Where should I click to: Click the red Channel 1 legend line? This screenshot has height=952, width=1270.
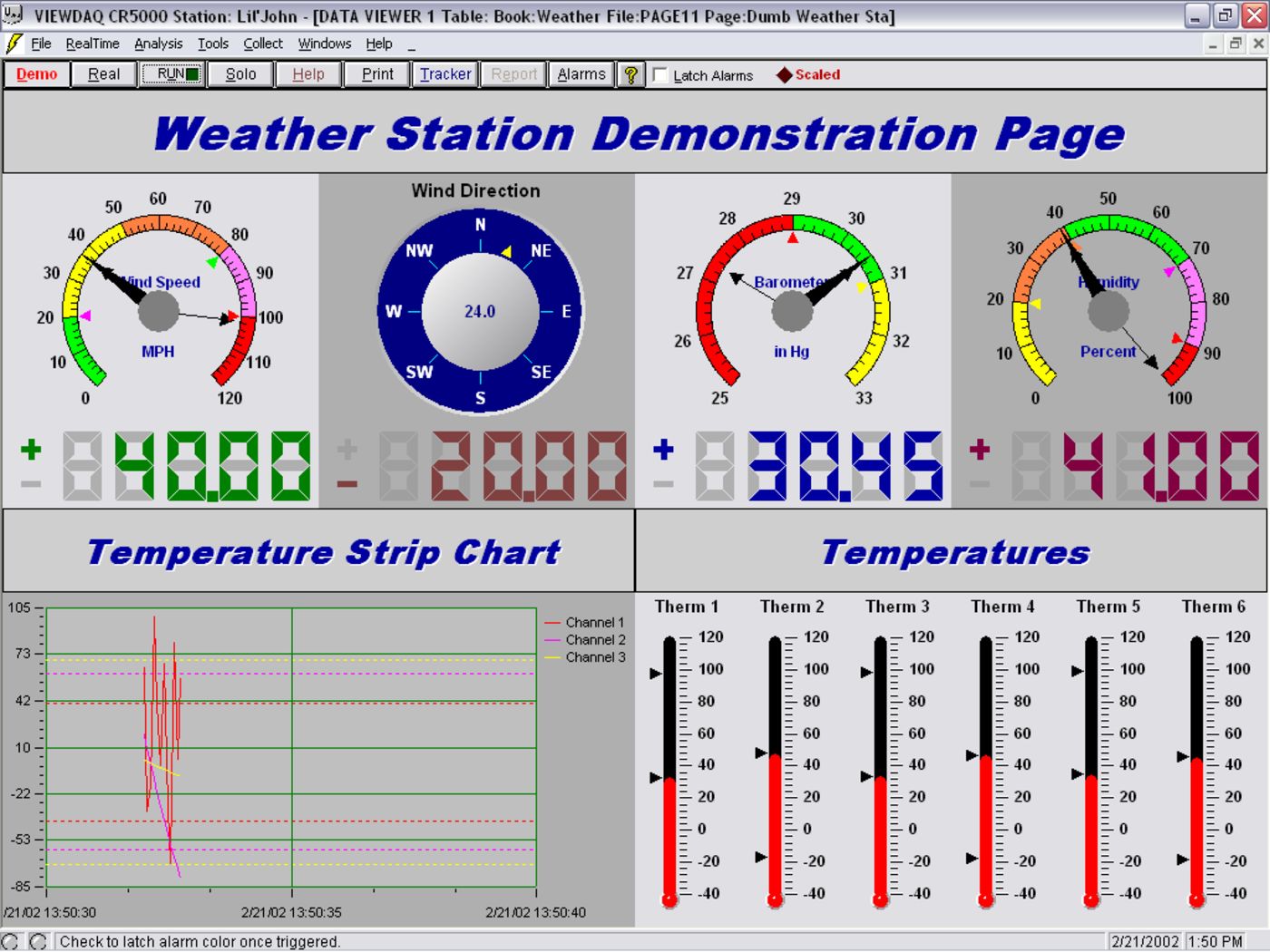[x=552, y=623]
